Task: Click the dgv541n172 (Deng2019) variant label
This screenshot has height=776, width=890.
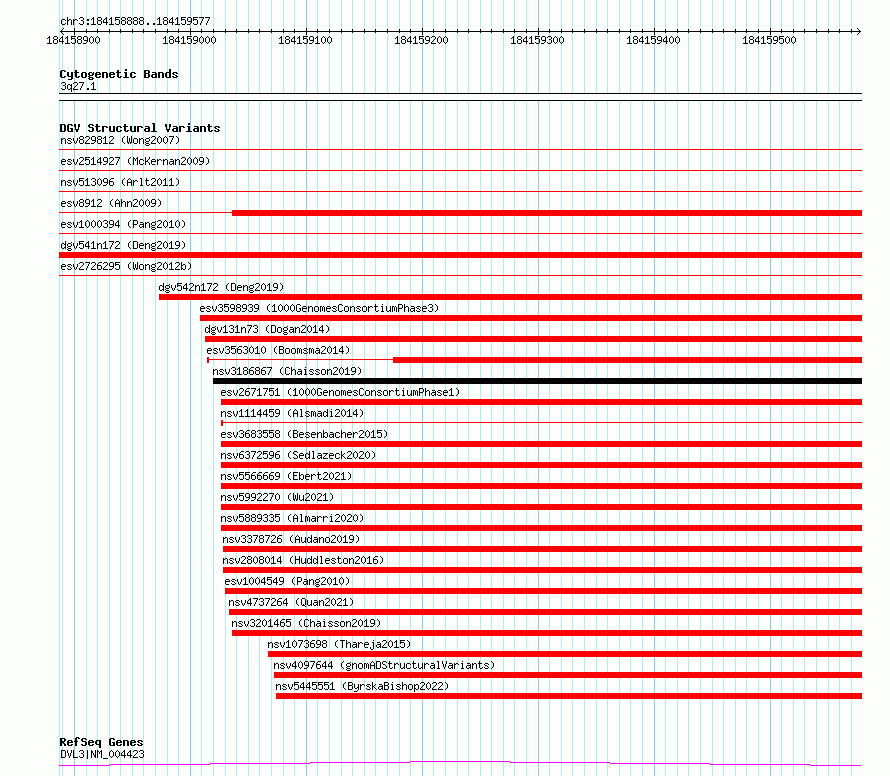Action: point(123,245)
